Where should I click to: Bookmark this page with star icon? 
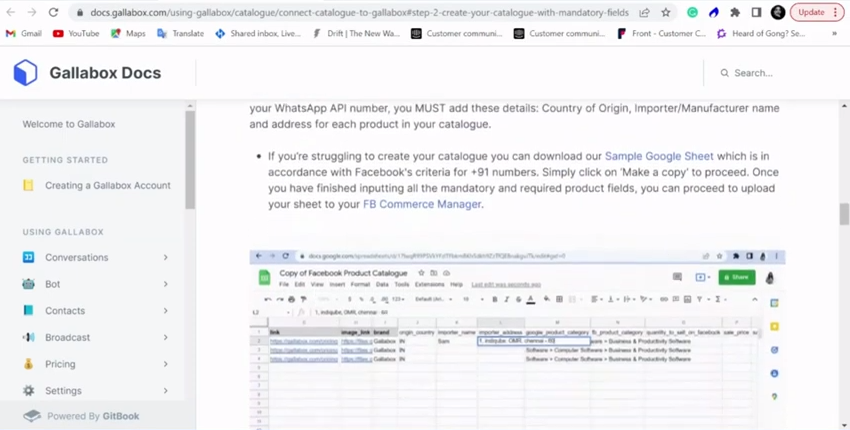point(666,12)
